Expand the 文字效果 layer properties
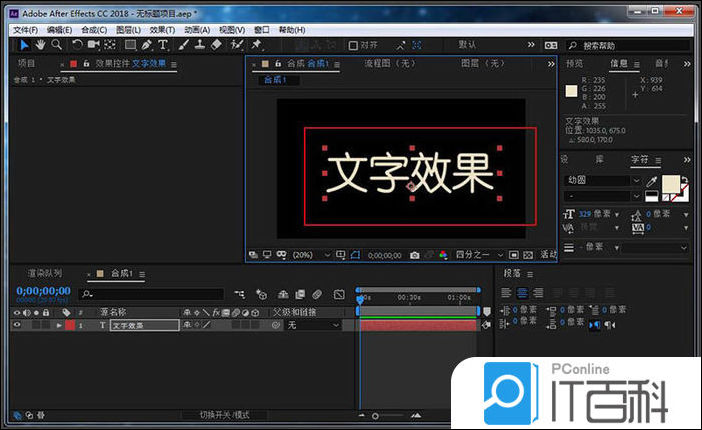Viewport: 702px width, 430px height. [x=58, y=325]
